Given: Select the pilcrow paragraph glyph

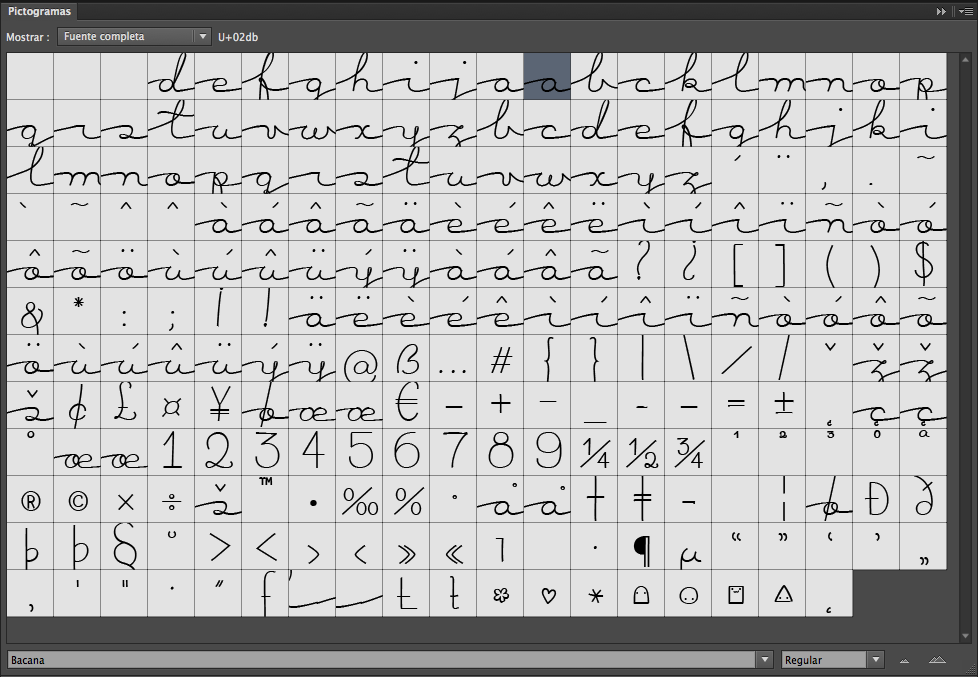Looking at the screenshot, I should pos(641,547).
